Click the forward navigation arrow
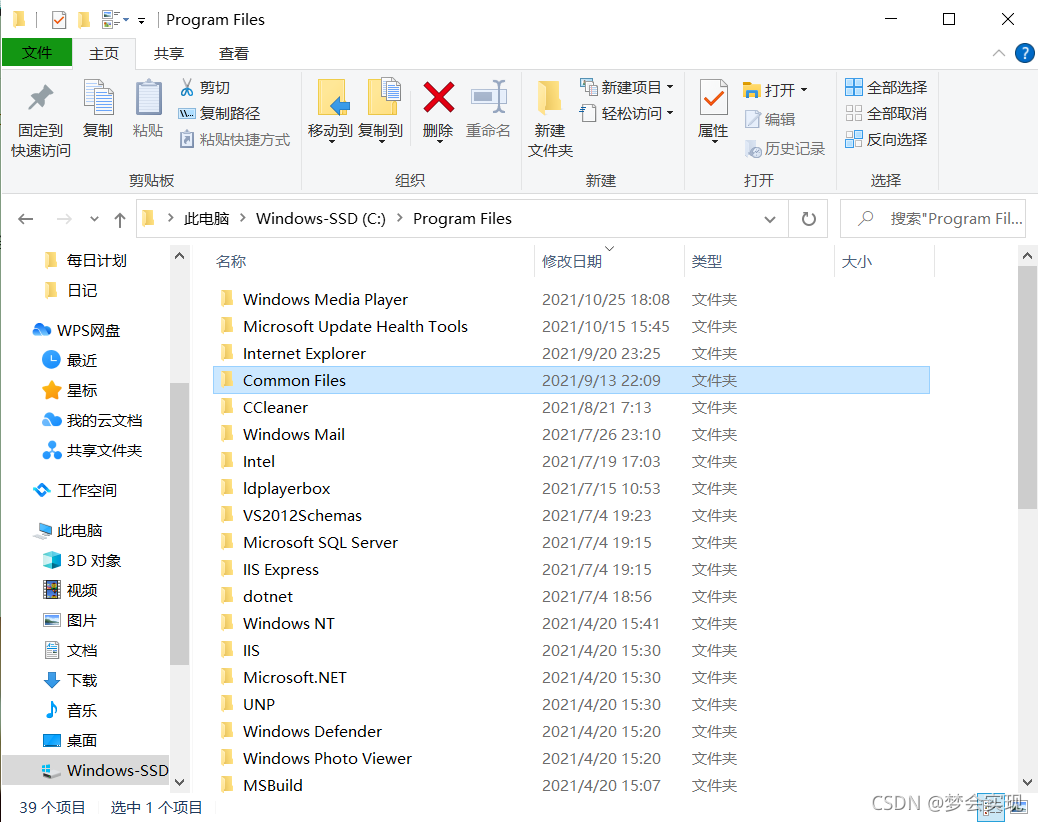The image size is (1039, 822). pos(64,219)
